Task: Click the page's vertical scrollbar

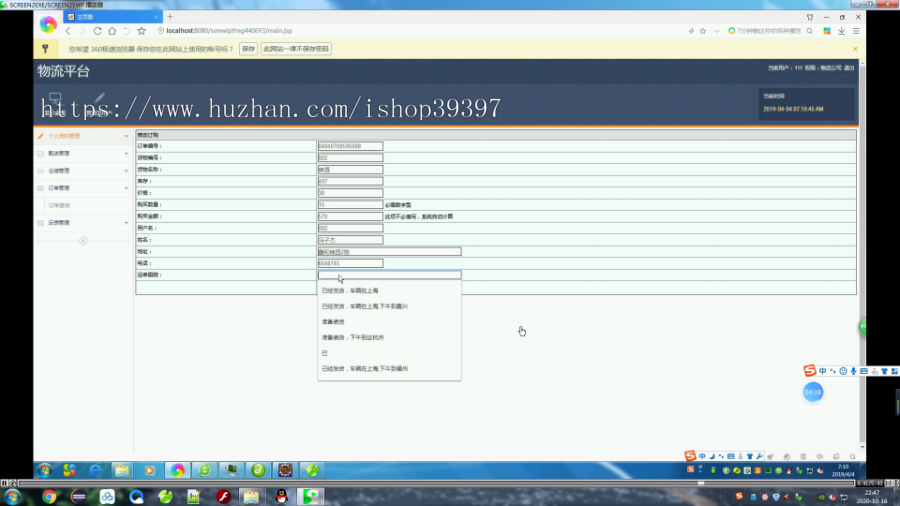Action: (862, 252)
